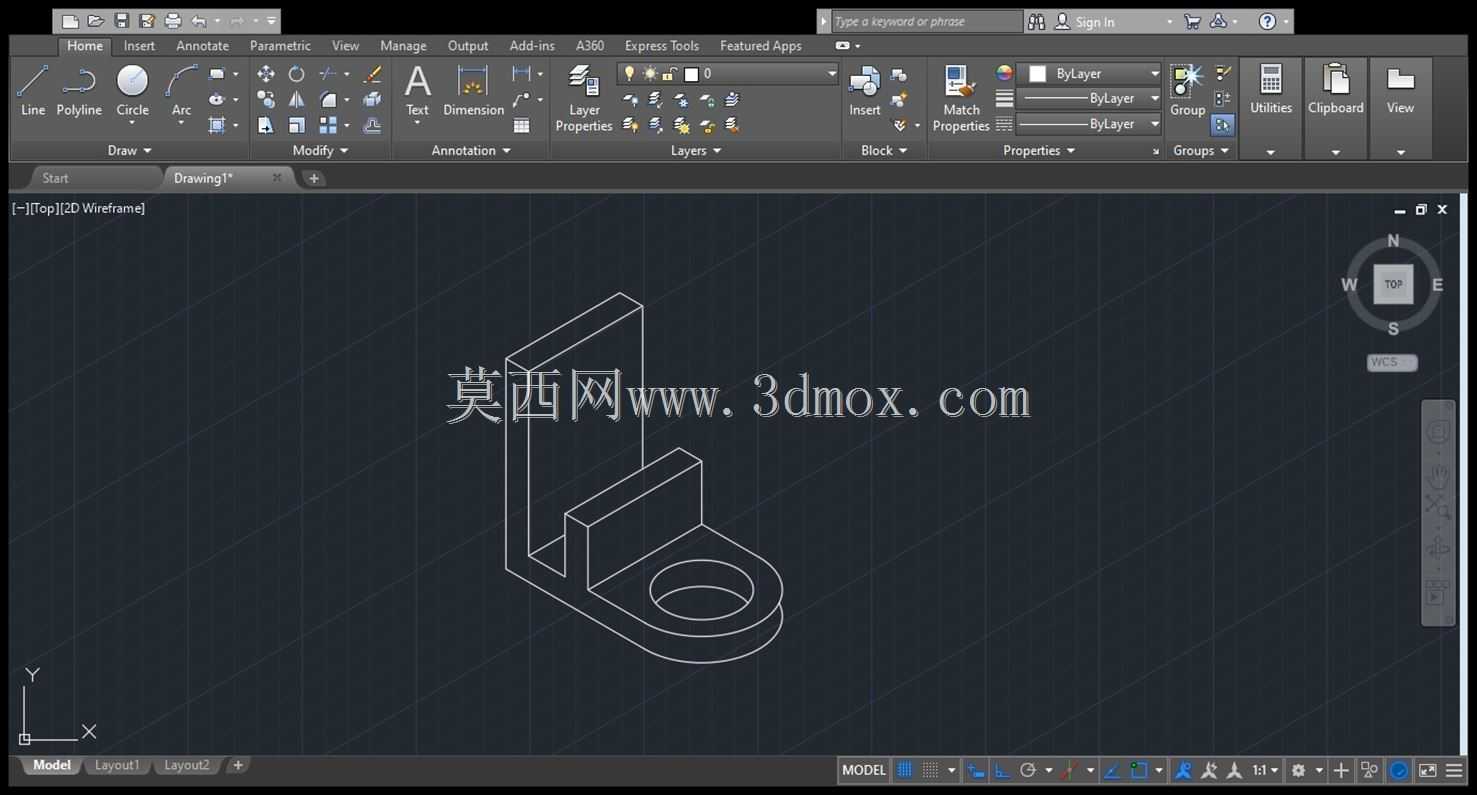Click the Rotate tool icon

click(x=297, y=74)
